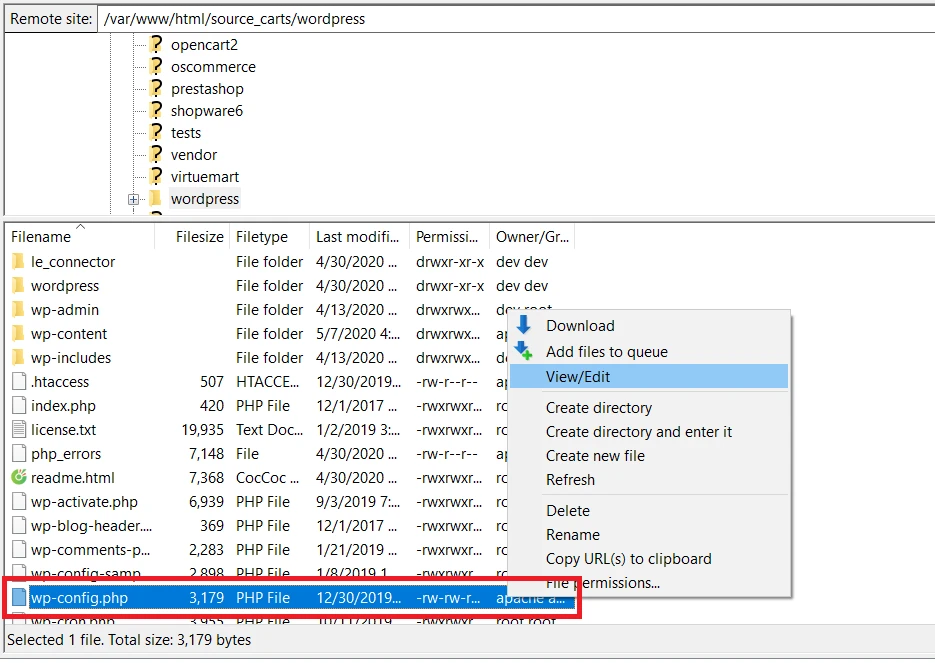Sort by the Owner/Group column header
Viewport: 935px width, 663px height.
(x=532, y=237)
